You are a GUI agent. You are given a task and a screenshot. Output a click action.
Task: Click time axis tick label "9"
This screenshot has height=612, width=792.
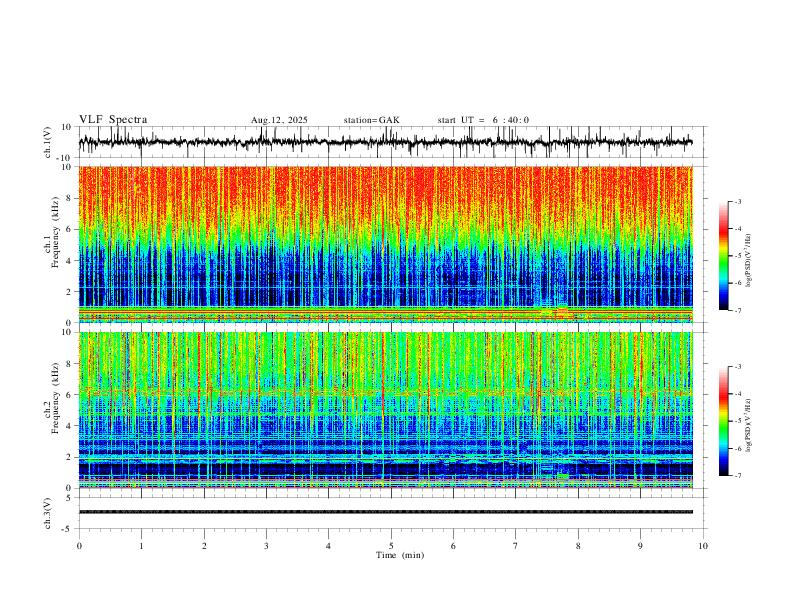[x=640, y=546]
